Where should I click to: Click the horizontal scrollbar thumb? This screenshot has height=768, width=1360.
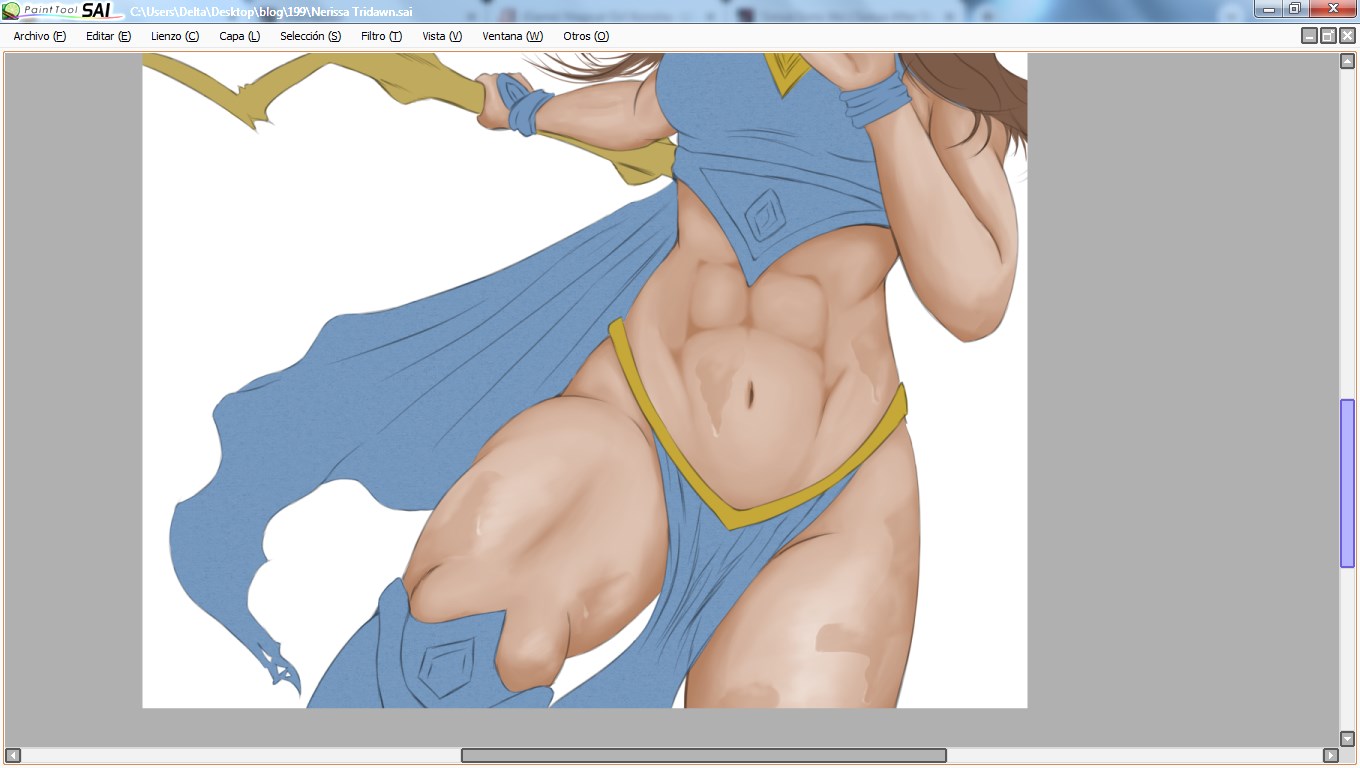[x=703, y=755]
